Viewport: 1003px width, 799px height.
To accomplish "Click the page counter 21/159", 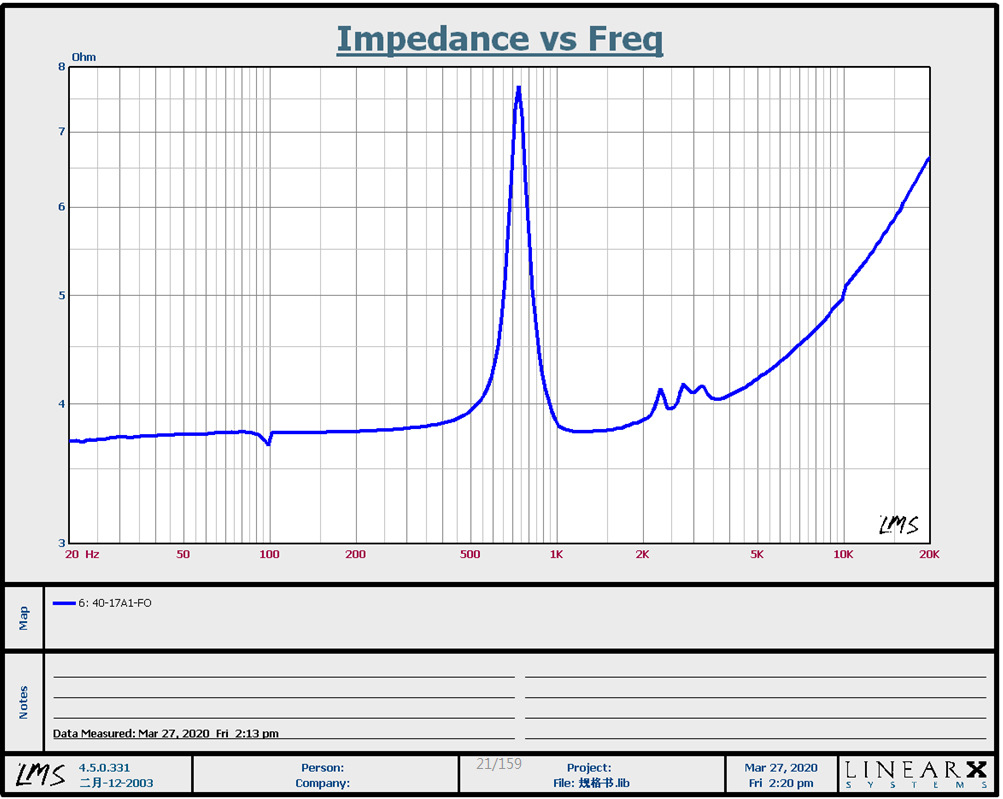I will tap(499, 764).
